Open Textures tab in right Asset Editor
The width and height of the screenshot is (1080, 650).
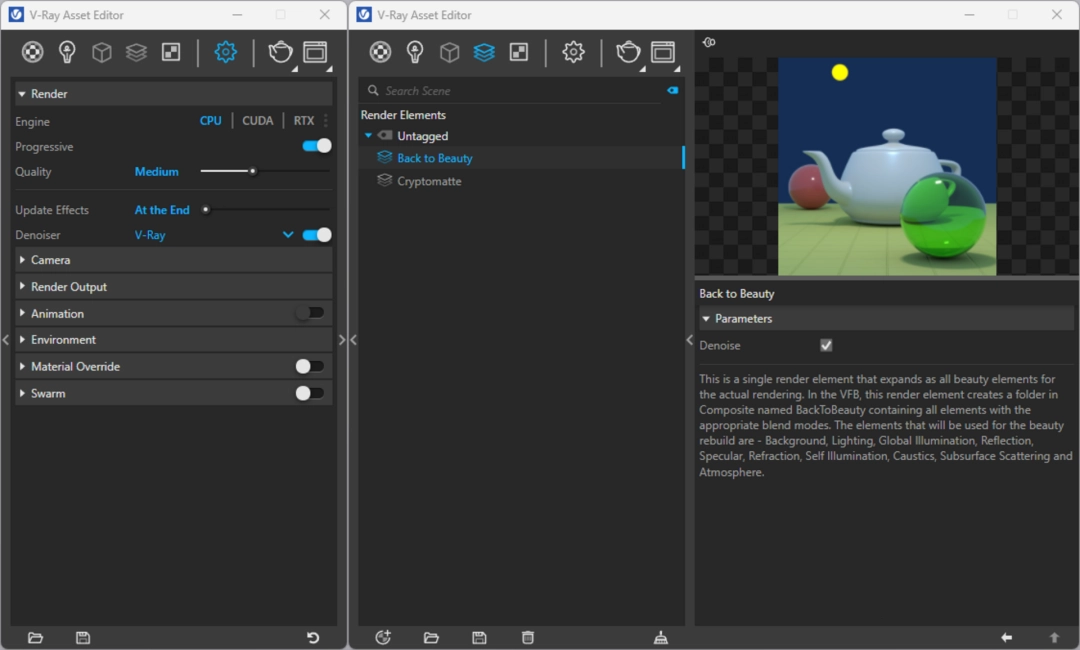519,52
